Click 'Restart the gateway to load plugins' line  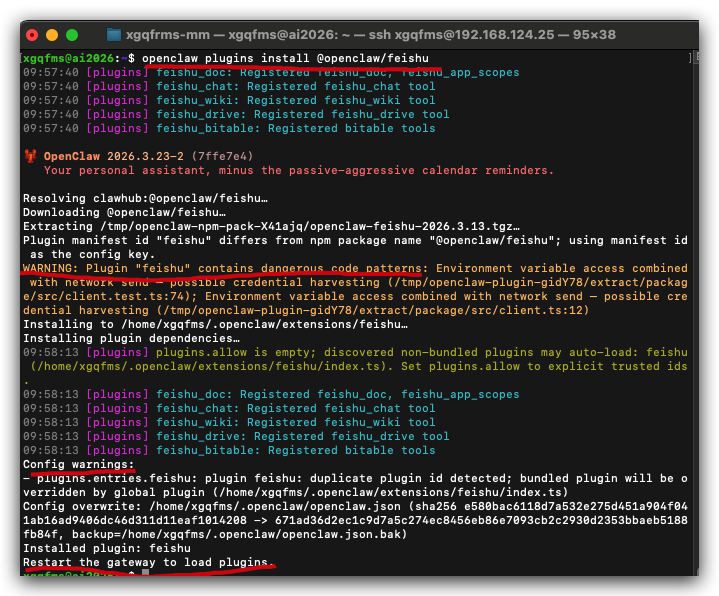148,563
